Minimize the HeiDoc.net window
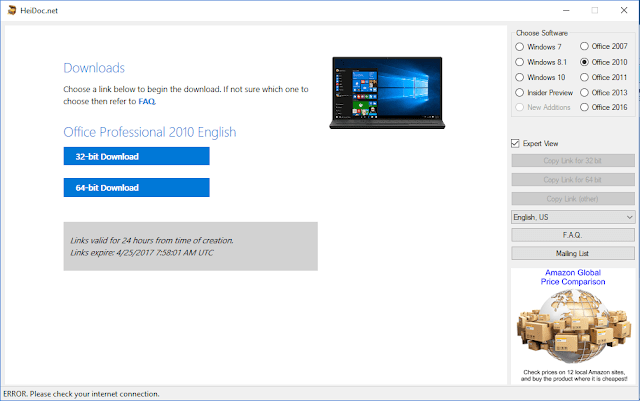This screenshot has width=640, height=401. [566, 10]
